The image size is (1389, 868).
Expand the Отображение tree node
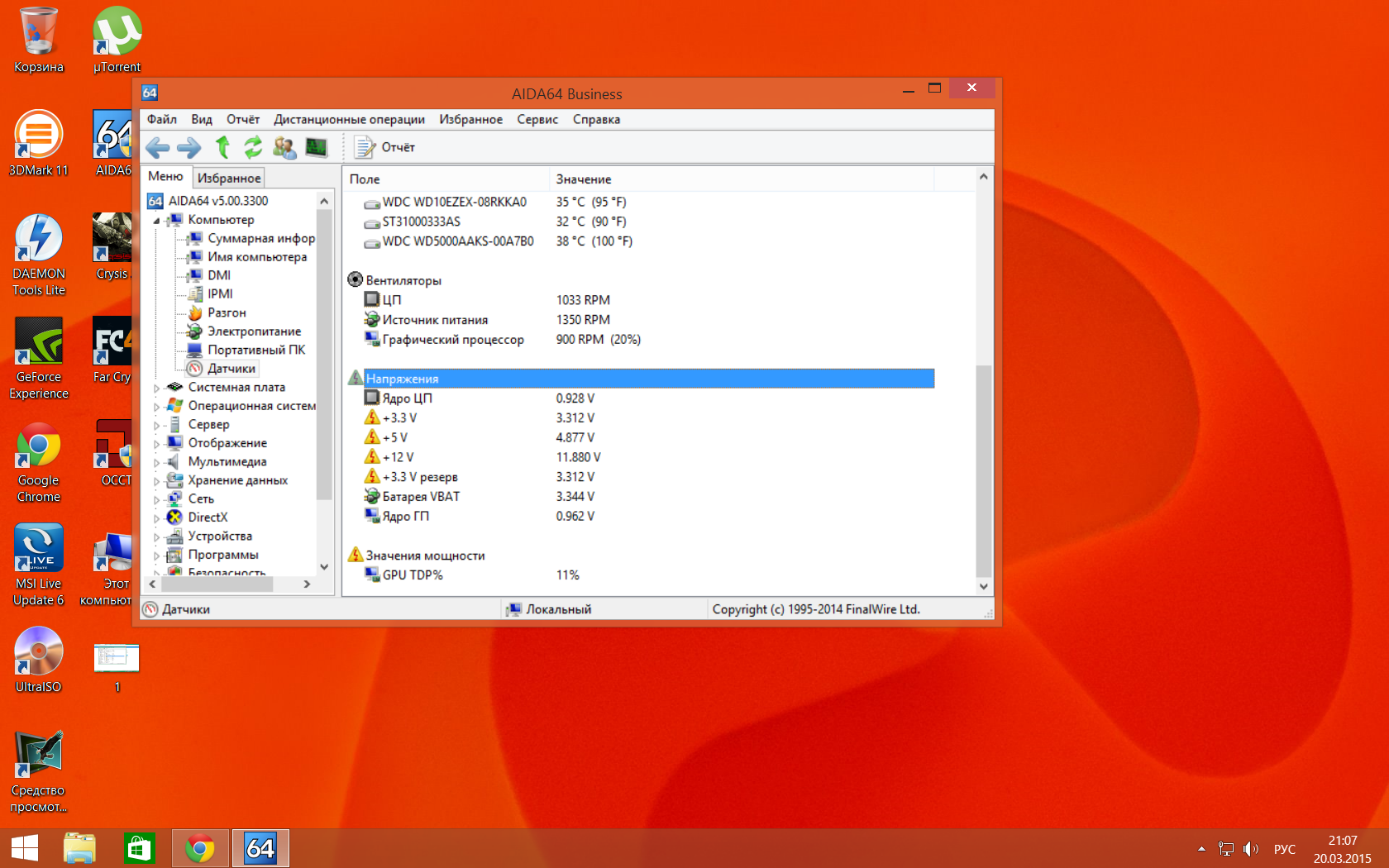click(156, 444)
